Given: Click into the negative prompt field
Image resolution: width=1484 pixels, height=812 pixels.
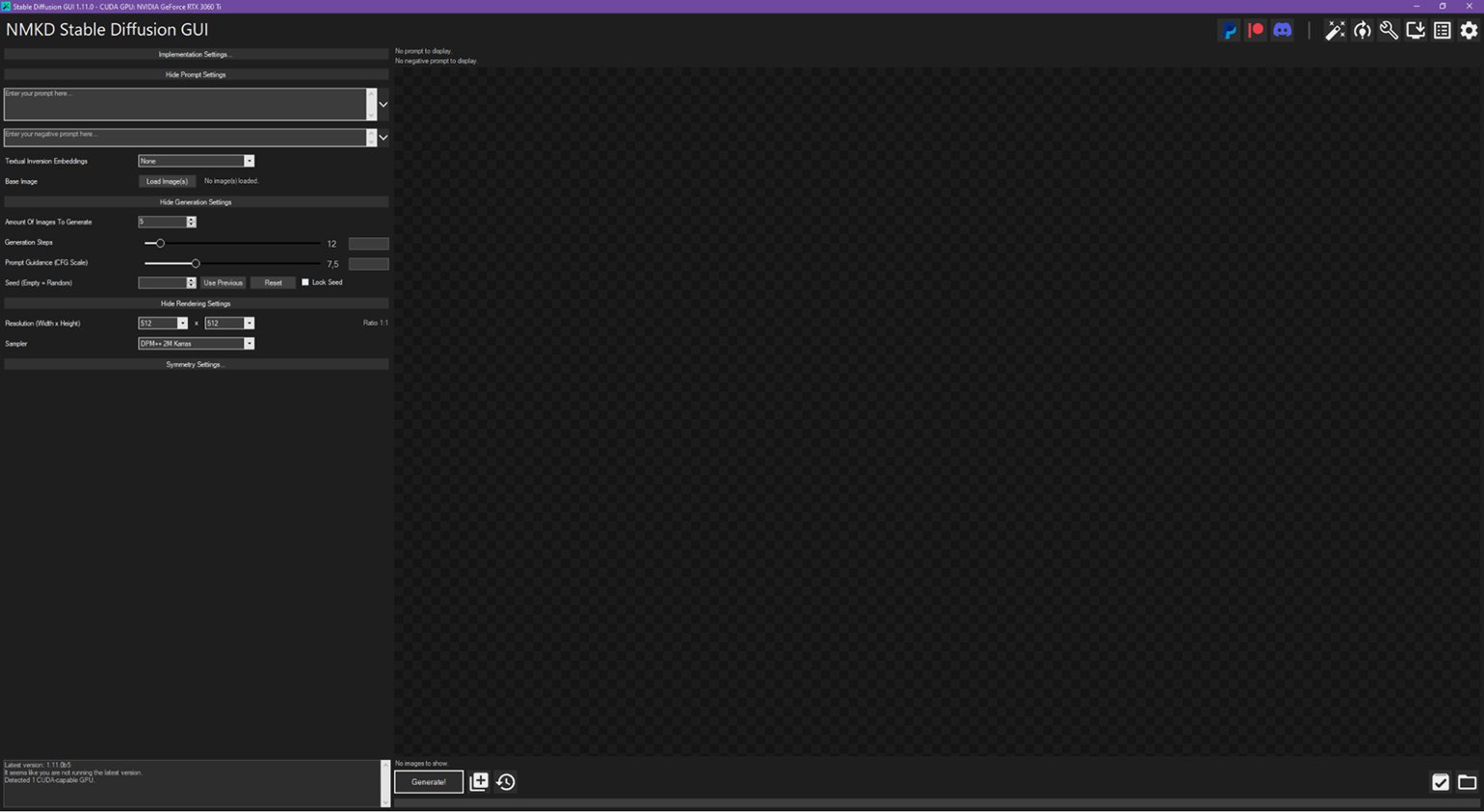Looking at the screenshot, I should (x=183, y=138).
